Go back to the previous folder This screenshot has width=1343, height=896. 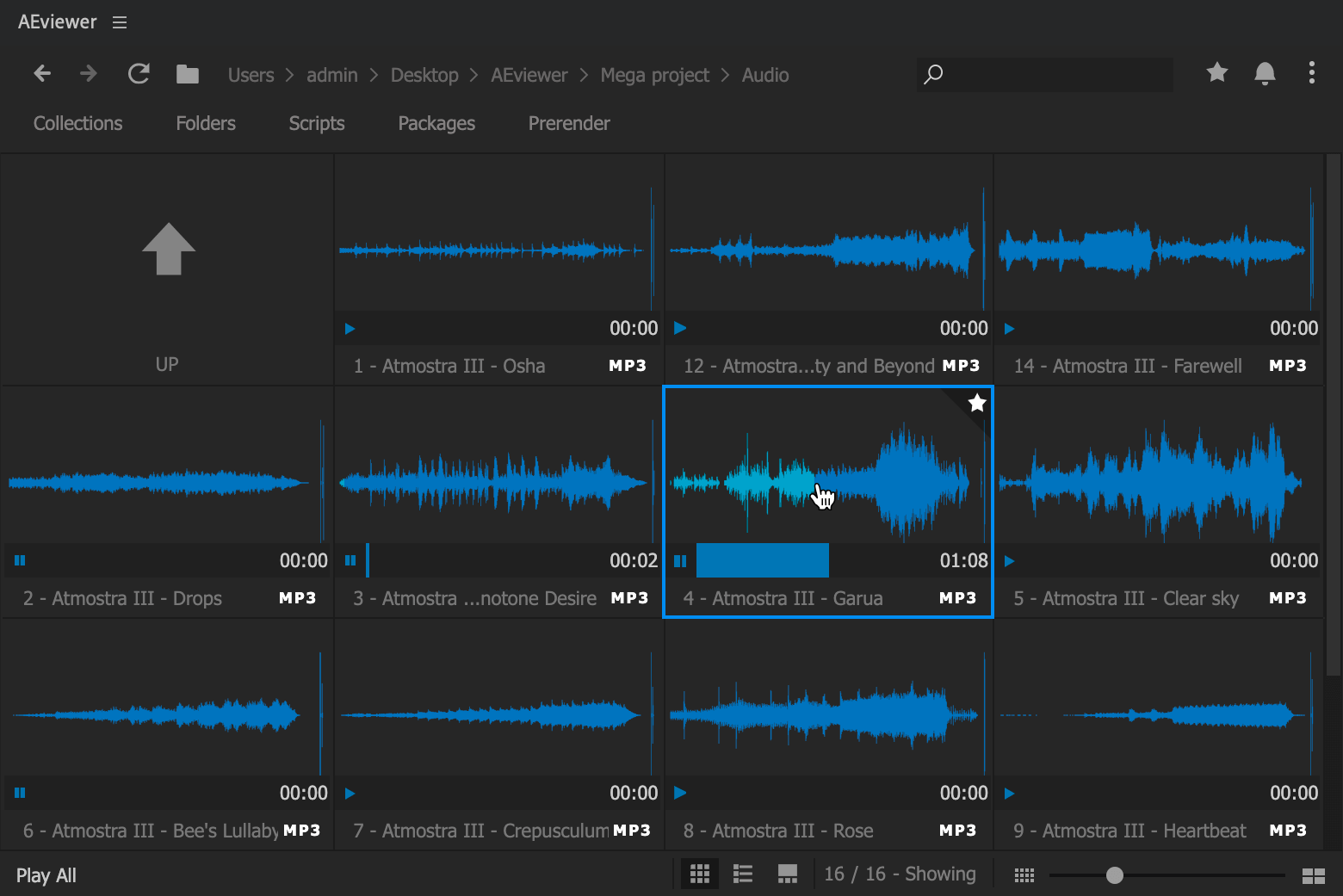[42, 74]
